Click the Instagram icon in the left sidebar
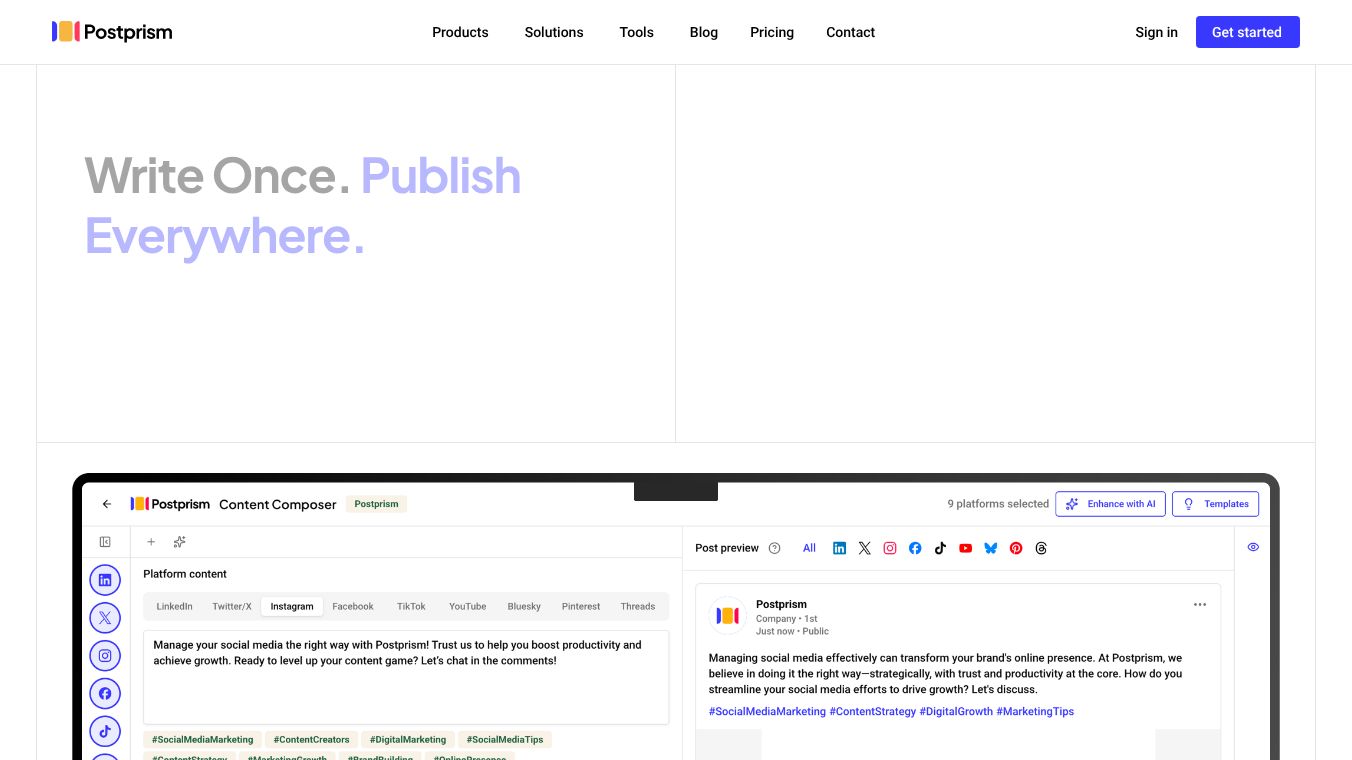Screen dimensions: 1352x760 point(105,656)
